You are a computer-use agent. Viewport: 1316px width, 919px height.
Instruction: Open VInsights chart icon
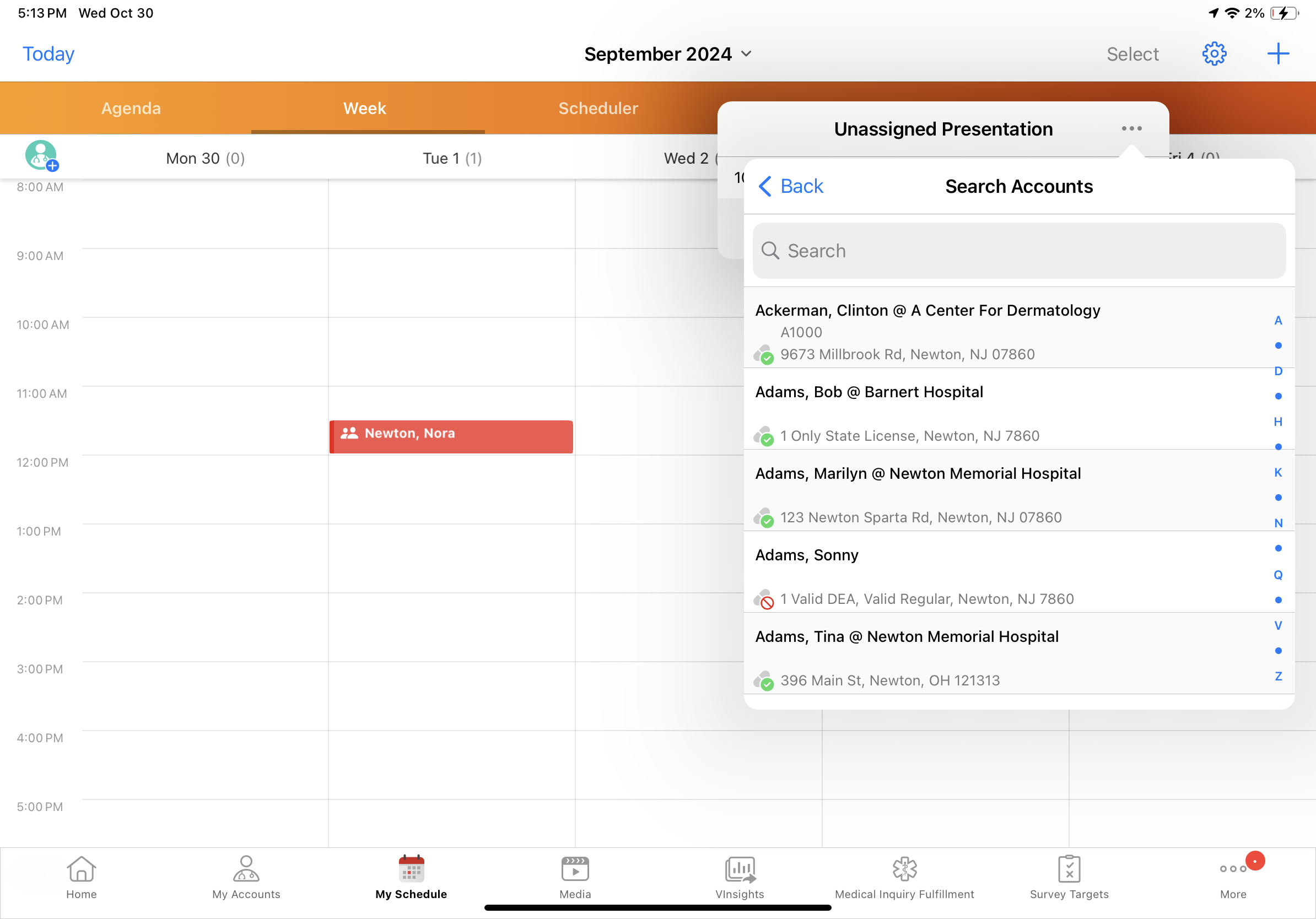click(740, 877)
